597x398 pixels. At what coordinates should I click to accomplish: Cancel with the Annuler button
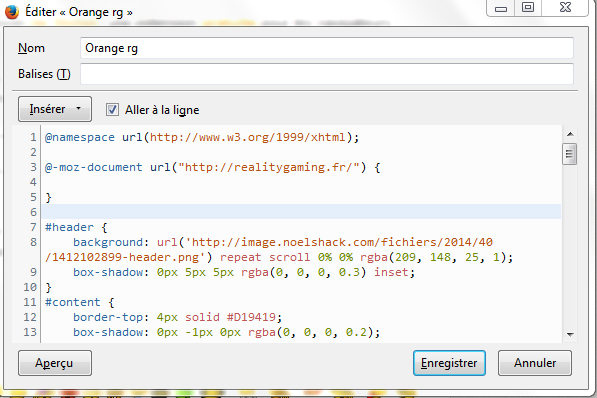[x=535, y=363]
